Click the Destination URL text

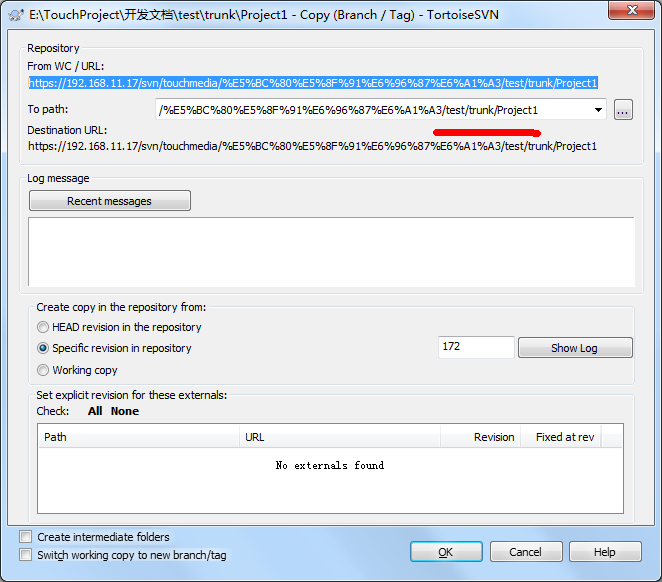coord(312,146)
